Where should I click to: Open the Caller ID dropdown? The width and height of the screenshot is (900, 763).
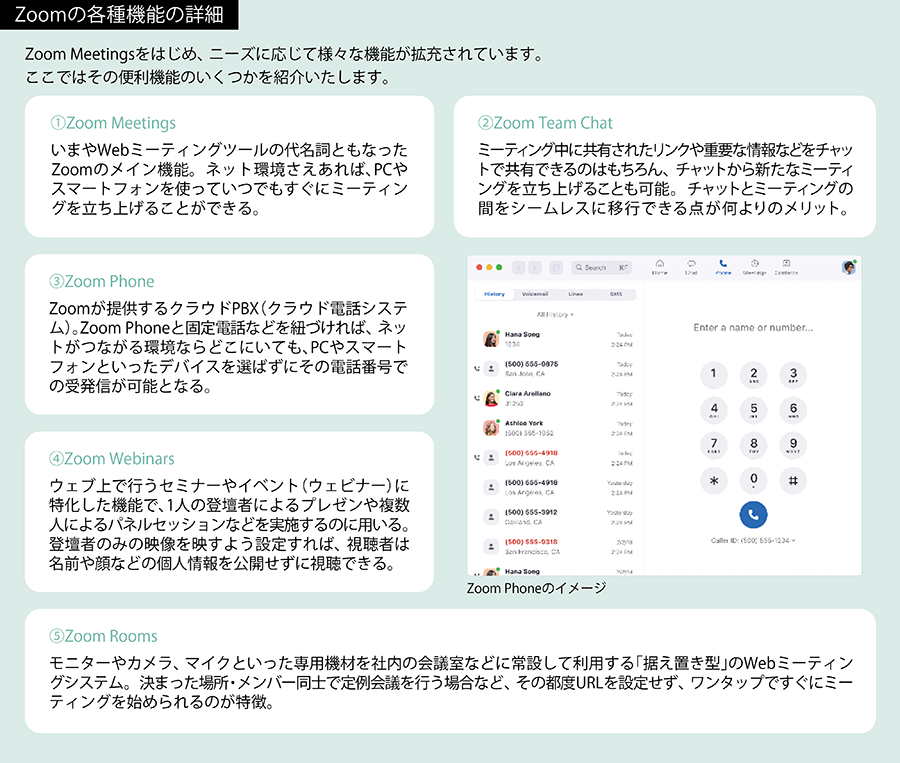(752, 541)
